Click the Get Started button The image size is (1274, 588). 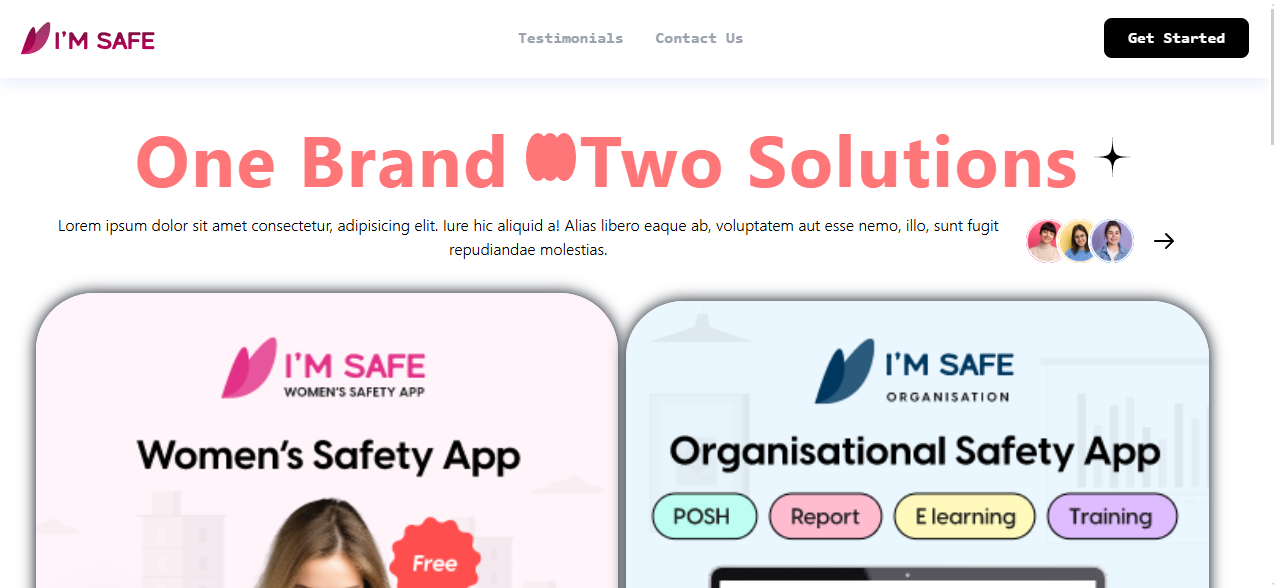pyautogui.click(x=1176, y=38)
